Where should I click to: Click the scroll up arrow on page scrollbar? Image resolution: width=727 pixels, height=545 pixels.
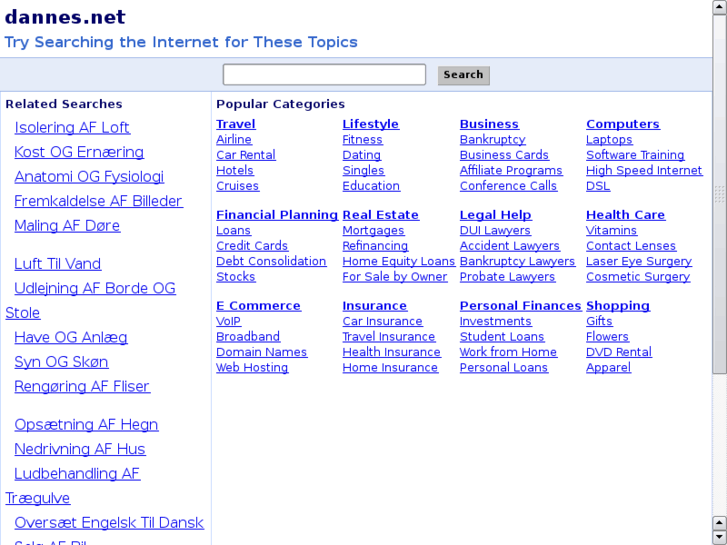tap(719, 6)
